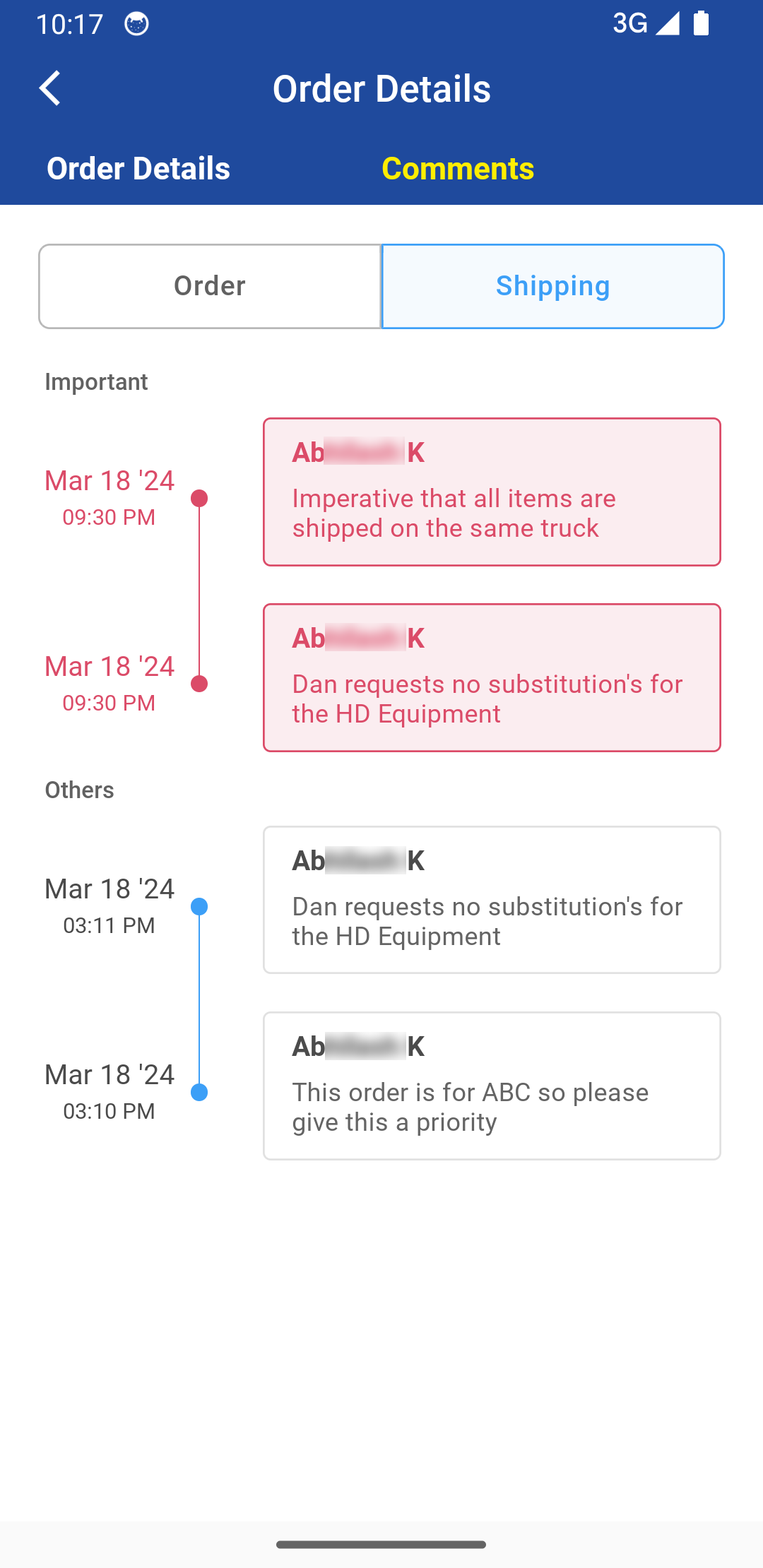Tap the Others section header
This screenshot has height=1568, width=763.
tap(79, 790)
